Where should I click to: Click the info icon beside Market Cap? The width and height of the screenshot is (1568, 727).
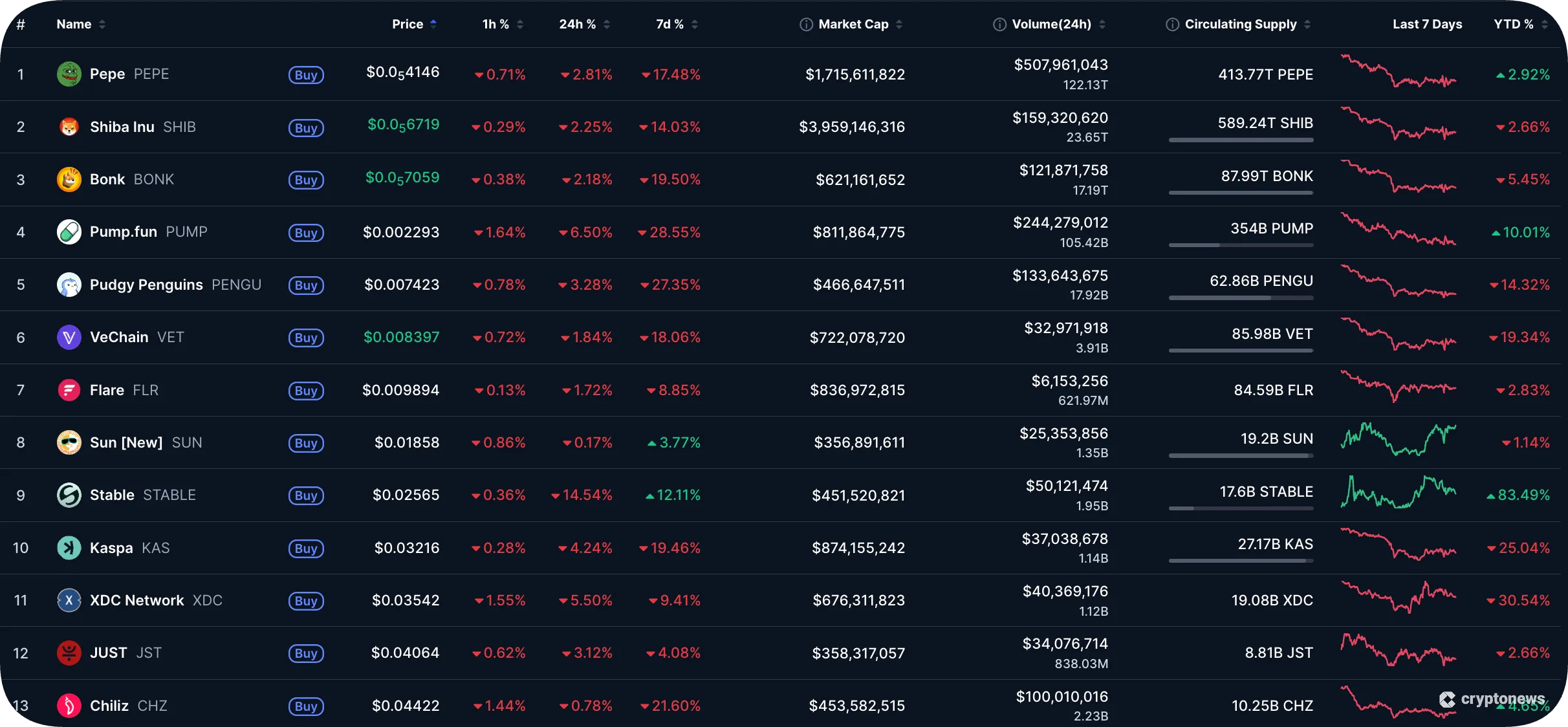806,24
